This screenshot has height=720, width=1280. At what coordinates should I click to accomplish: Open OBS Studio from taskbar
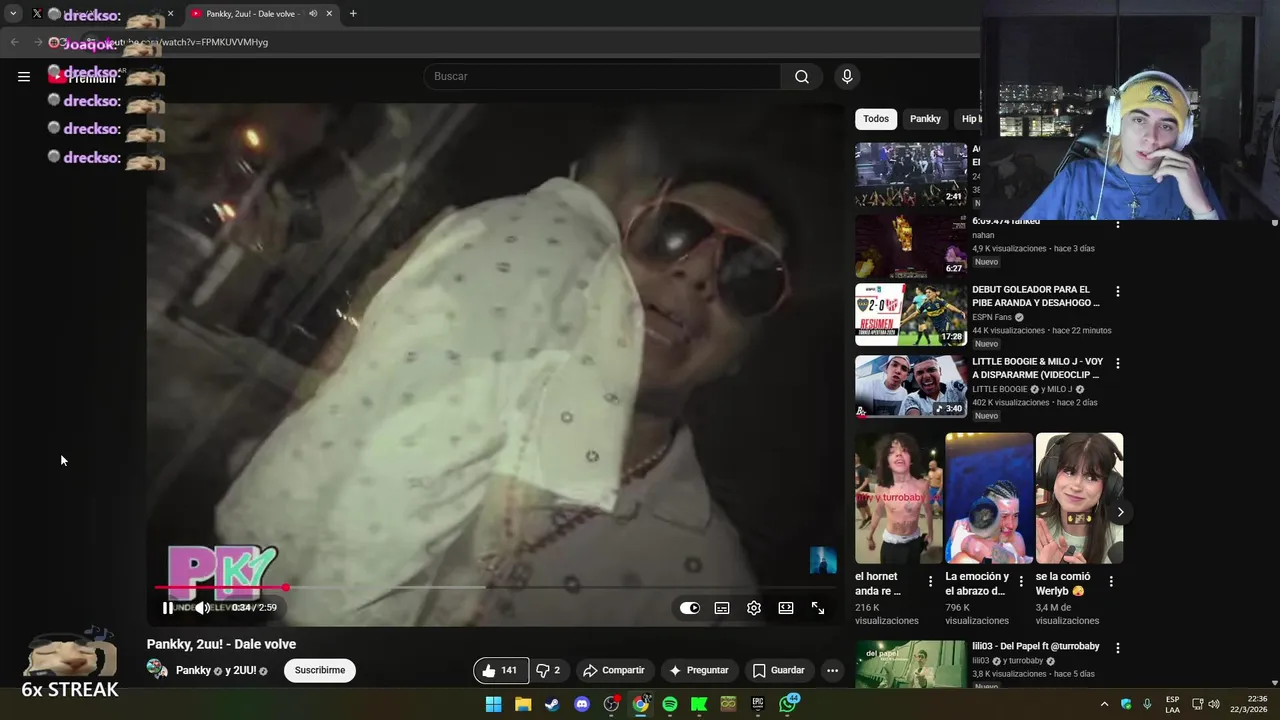611,704
